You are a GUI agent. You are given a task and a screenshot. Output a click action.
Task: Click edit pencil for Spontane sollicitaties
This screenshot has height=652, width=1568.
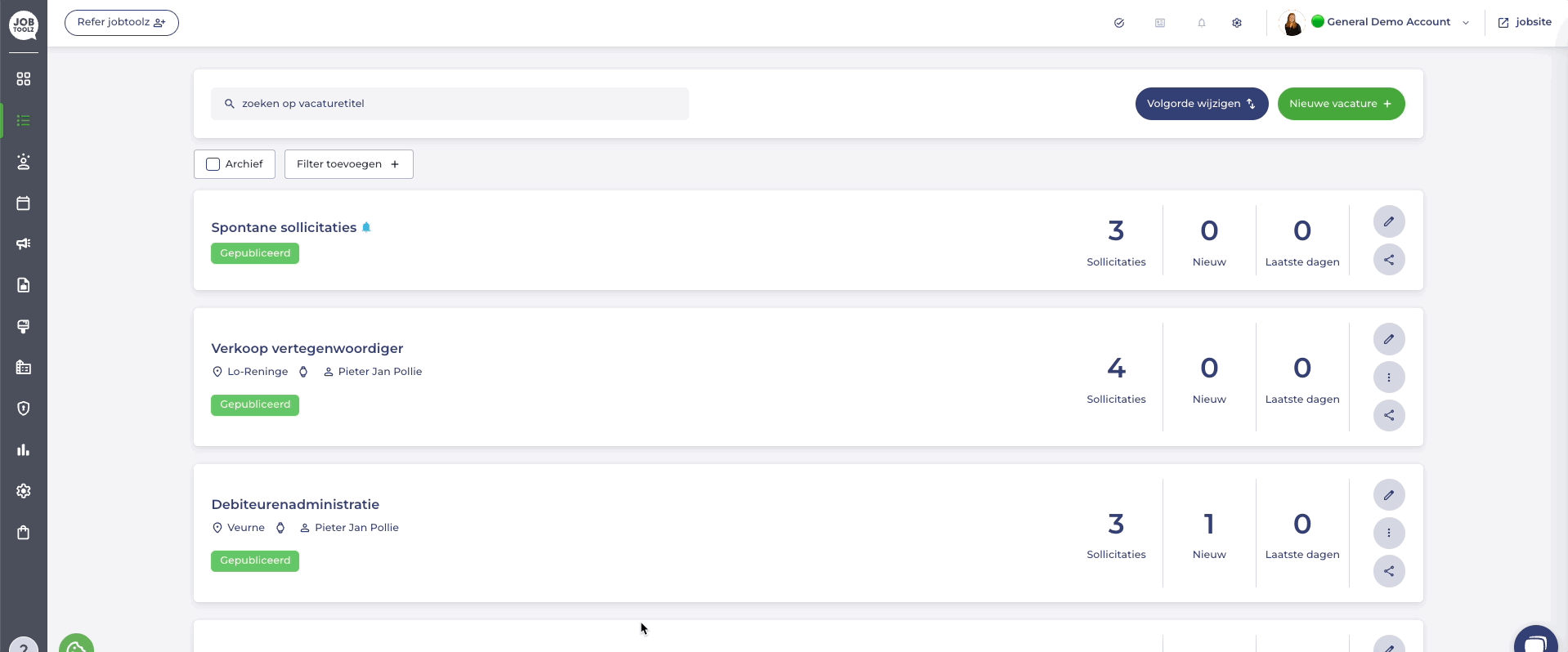[x=1389, y=221]
